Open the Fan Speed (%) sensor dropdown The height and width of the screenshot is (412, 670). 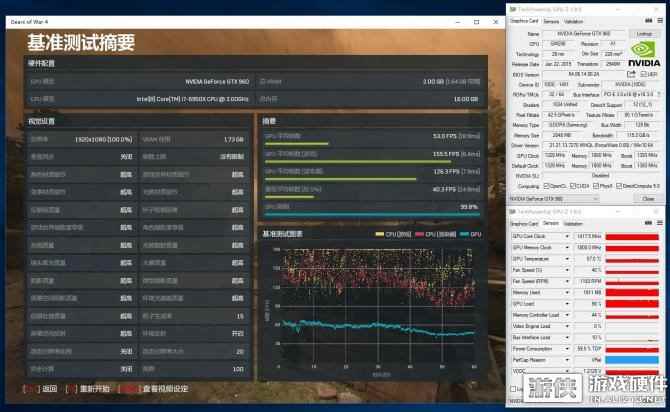click(x=567, y=270)
